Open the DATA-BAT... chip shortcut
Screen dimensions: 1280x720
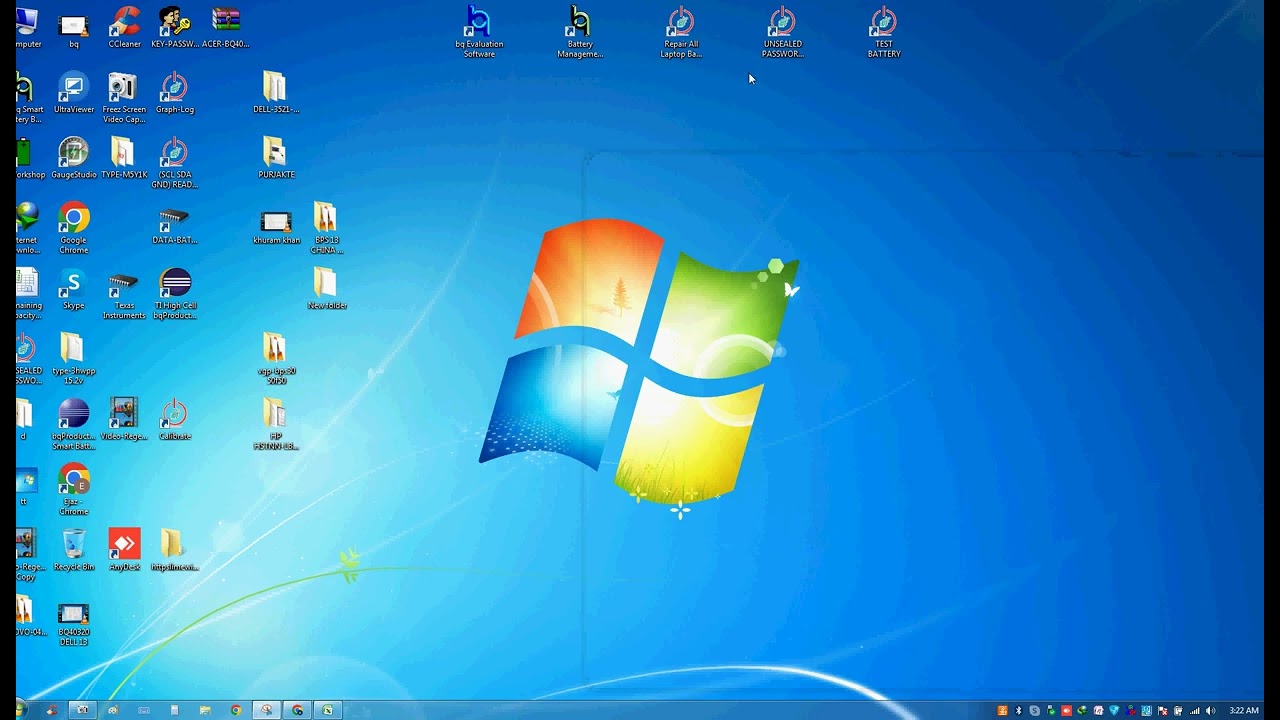coord(174,224)
